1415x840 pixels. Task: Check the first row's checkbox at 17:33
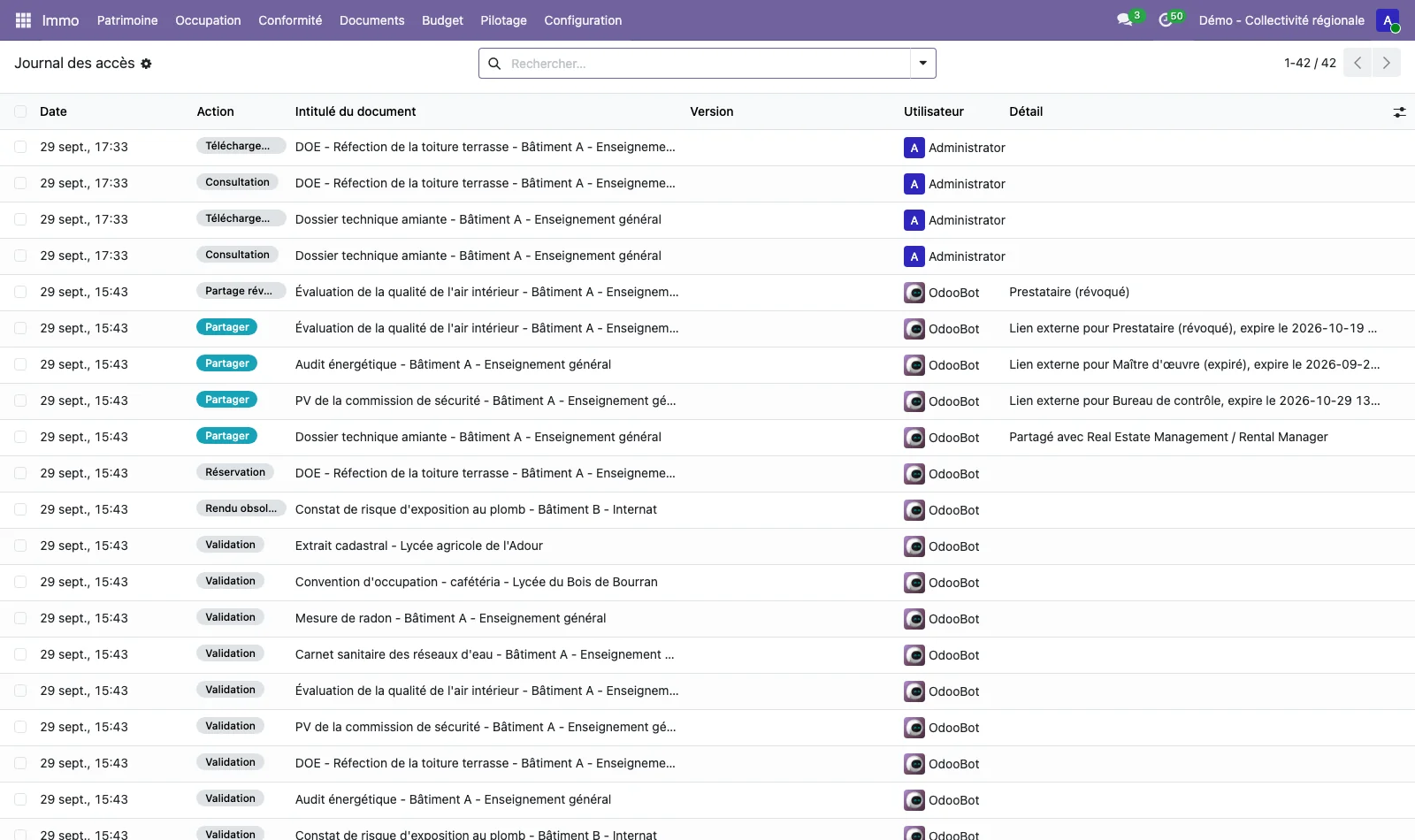pyautogui.click(x=20, y=147)
